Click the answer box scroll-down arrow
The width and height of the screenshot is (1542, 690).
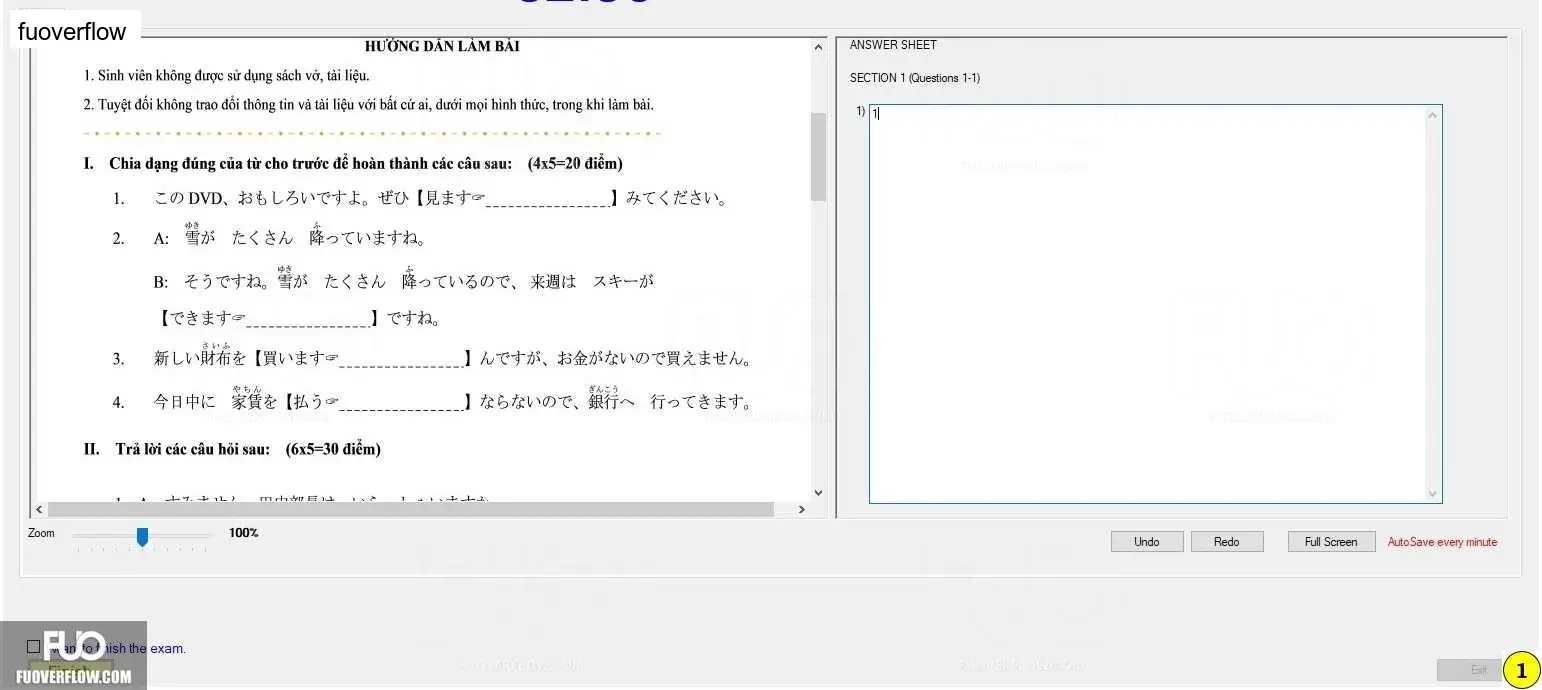coord(1432,493)
